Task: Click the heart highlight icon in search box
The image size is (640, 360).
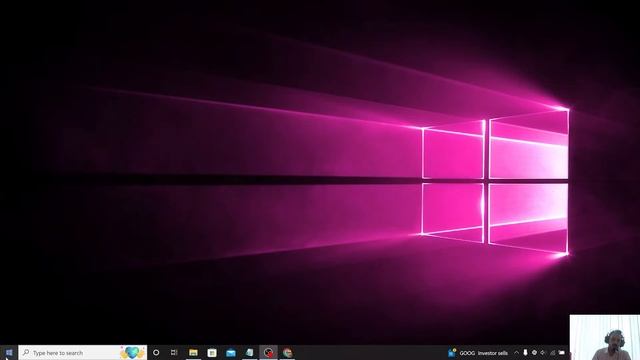Action: tap(132, 353)
